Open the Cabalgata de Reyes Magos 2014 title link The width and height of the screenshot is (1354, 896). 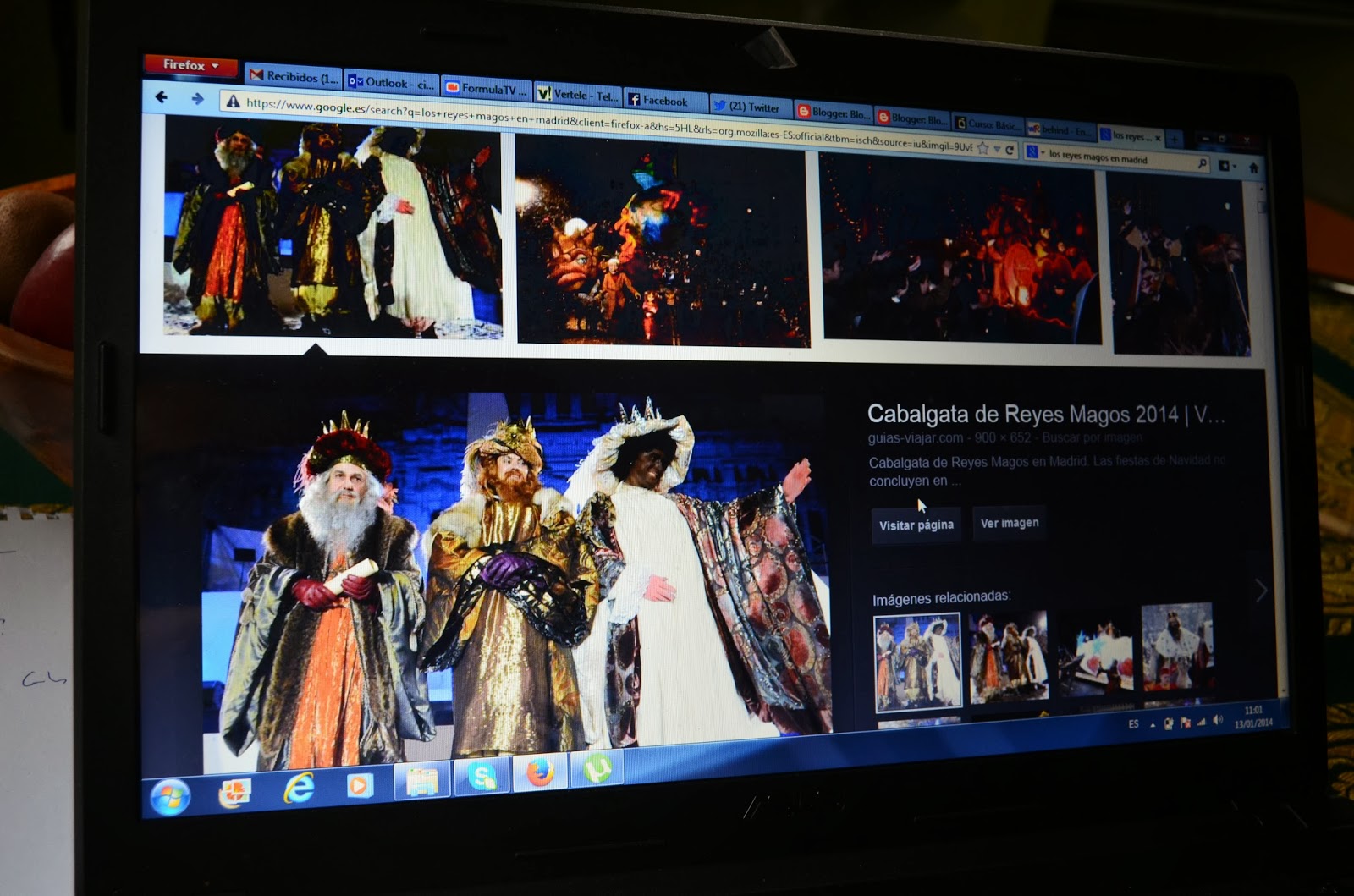[1046, 415]
